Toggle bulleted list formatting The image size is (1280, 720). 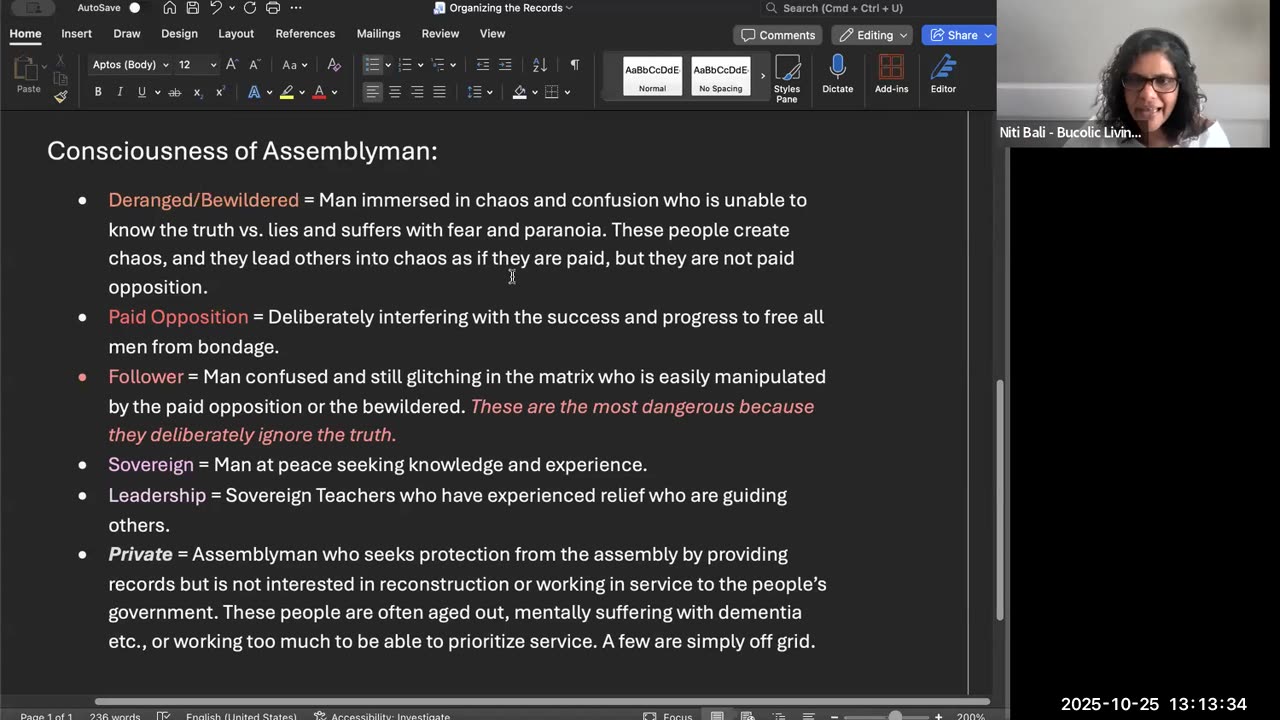[x=372, y=65]
